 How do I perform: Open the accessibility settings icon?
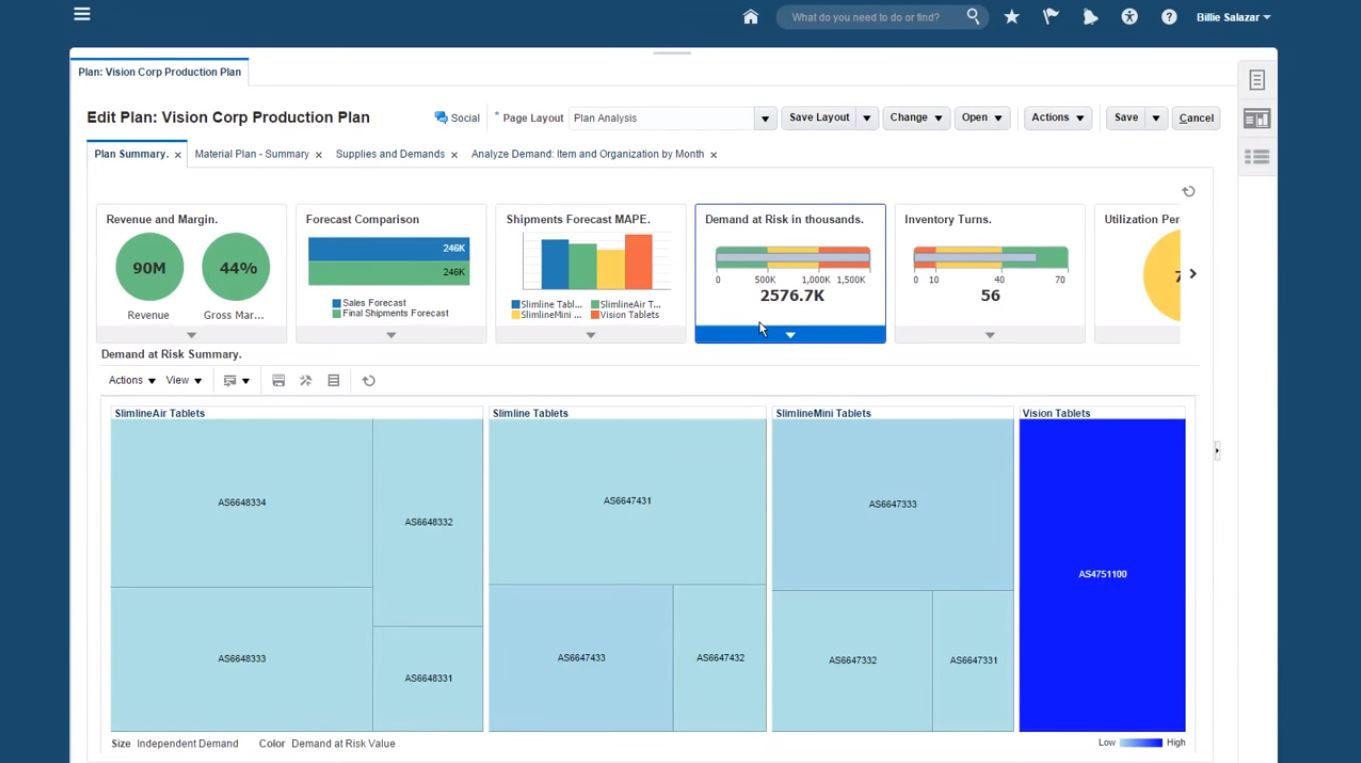(1129, 16)
